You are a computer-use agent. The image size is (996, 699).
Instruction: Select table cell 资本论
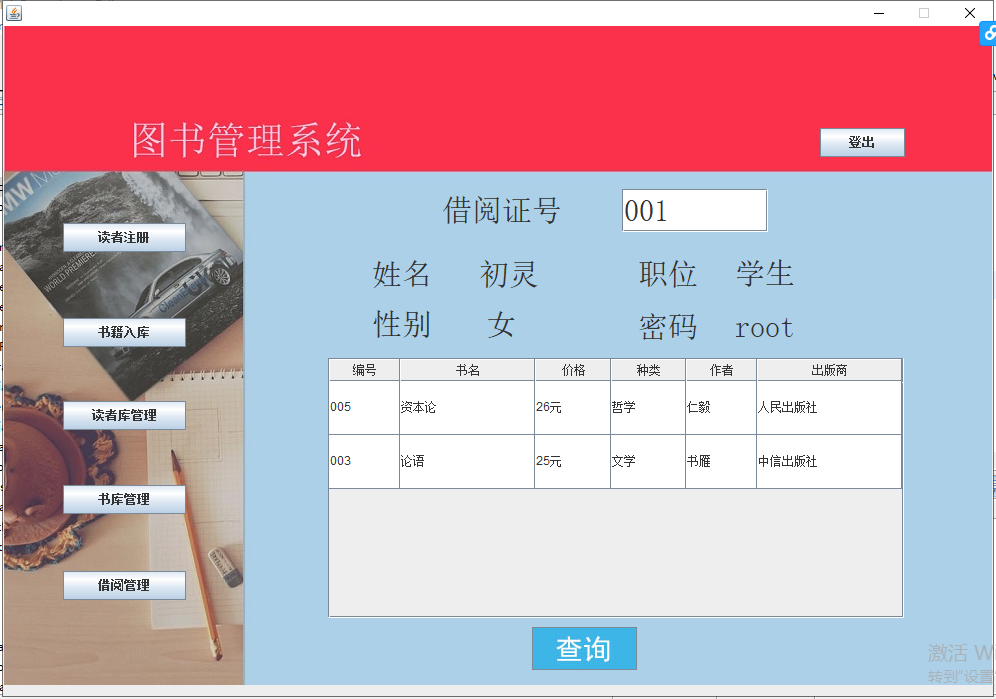(467, 407)
